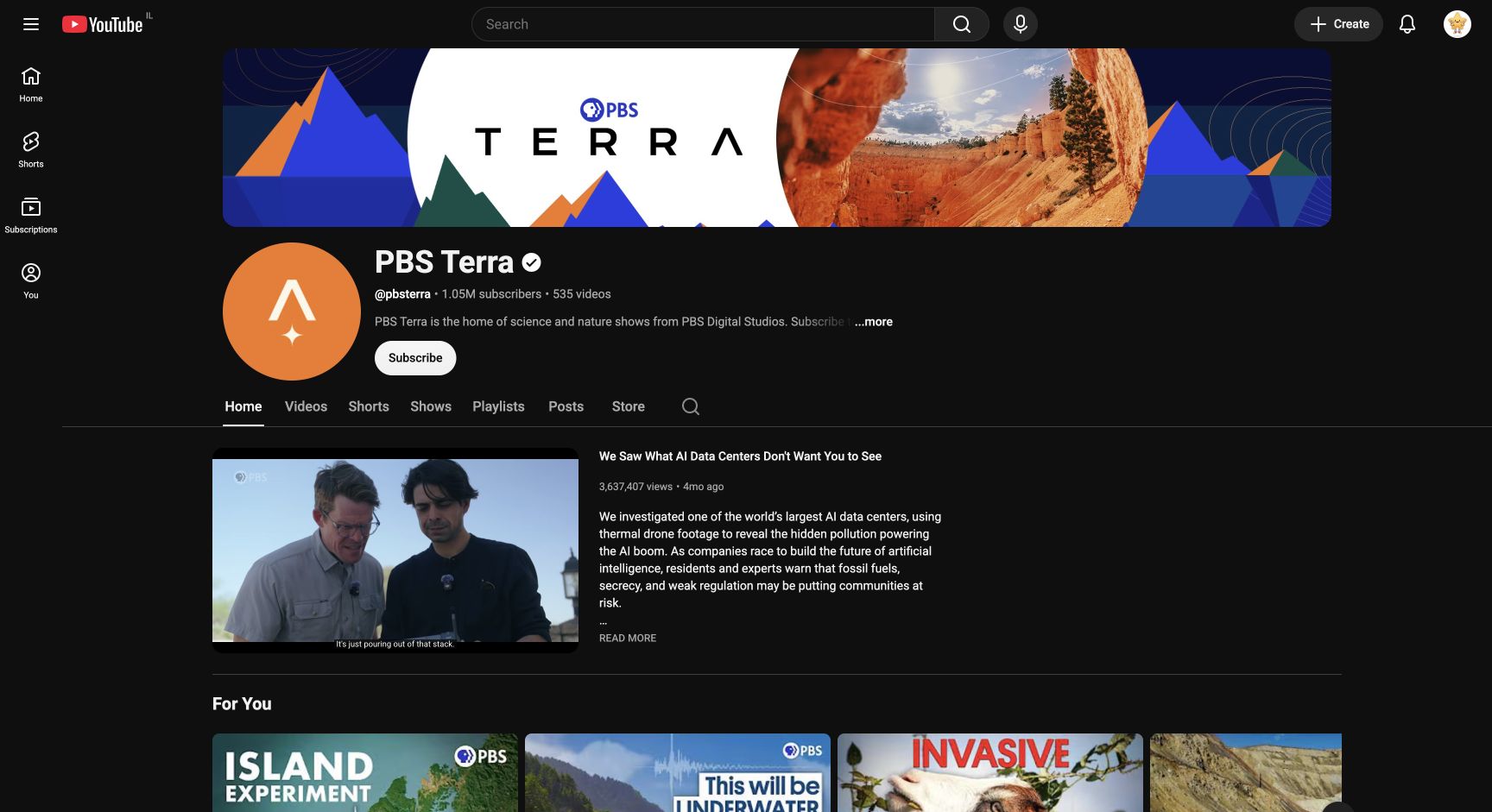Open the You section in sidebar
The image size is (1492, 812).
click(31, 281)
